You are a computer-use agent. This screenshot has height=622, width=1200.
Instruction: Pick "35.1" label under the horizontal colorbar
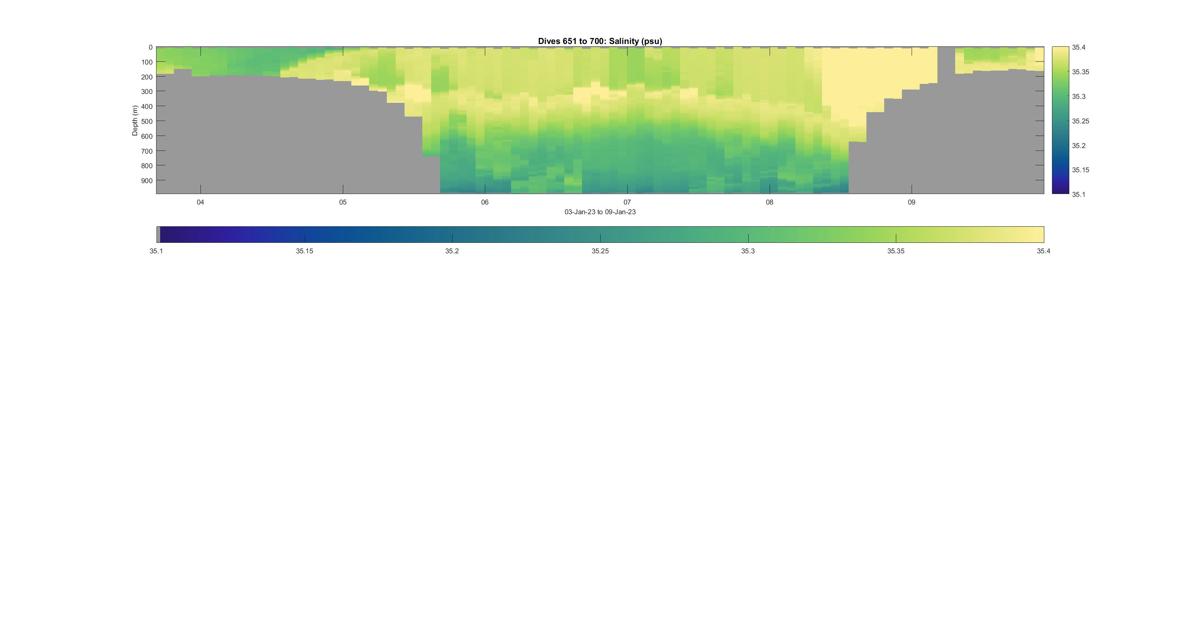click(x=156, y=252)
